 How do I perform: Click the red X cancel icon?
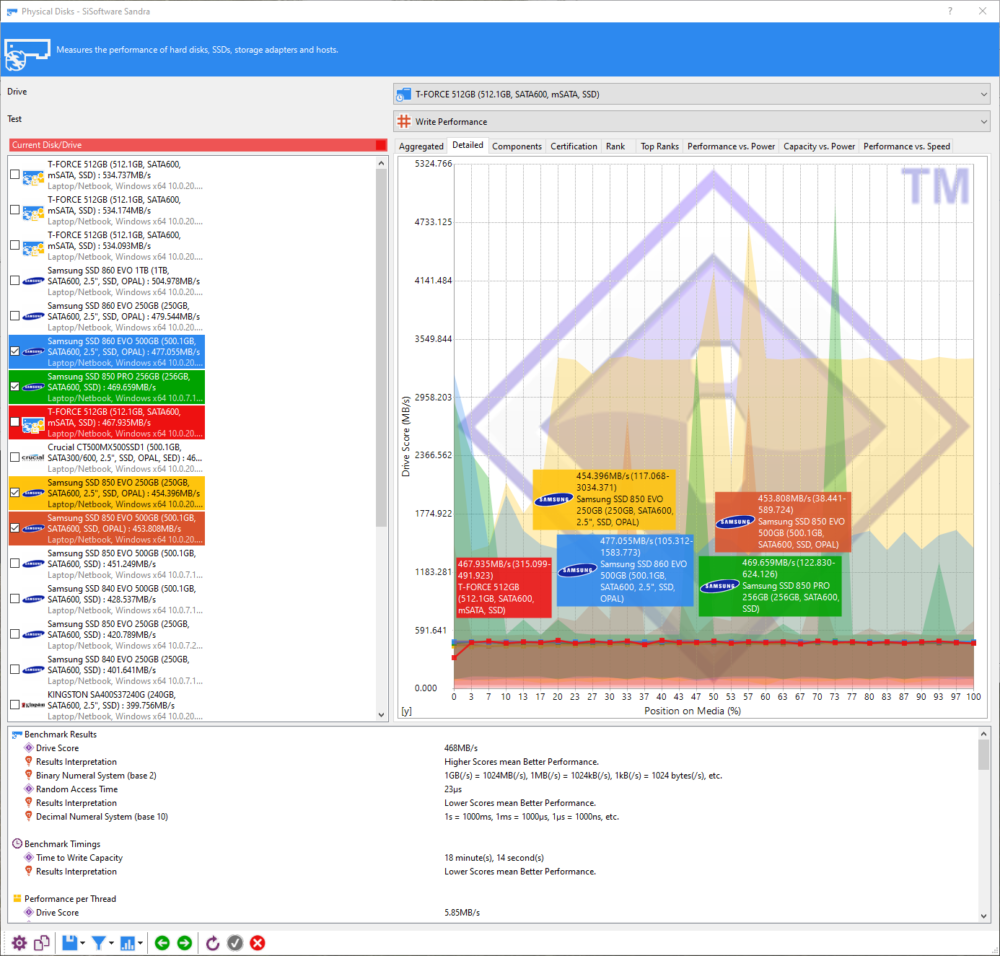tap(258, 943)
